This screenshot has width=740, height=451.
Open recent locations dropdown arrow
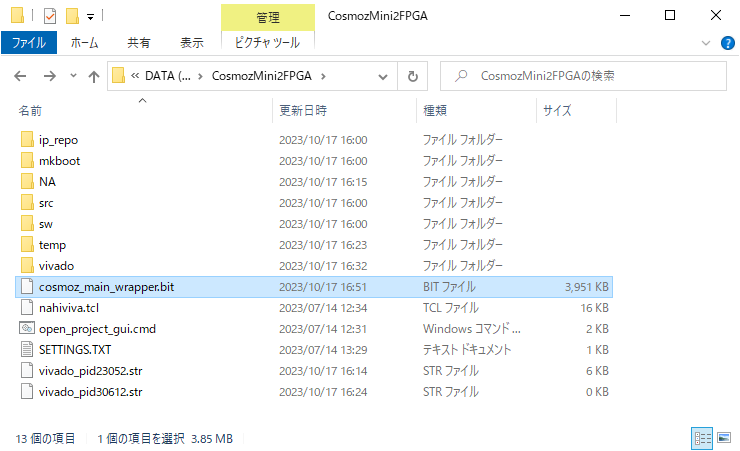[x=73, y=77]
